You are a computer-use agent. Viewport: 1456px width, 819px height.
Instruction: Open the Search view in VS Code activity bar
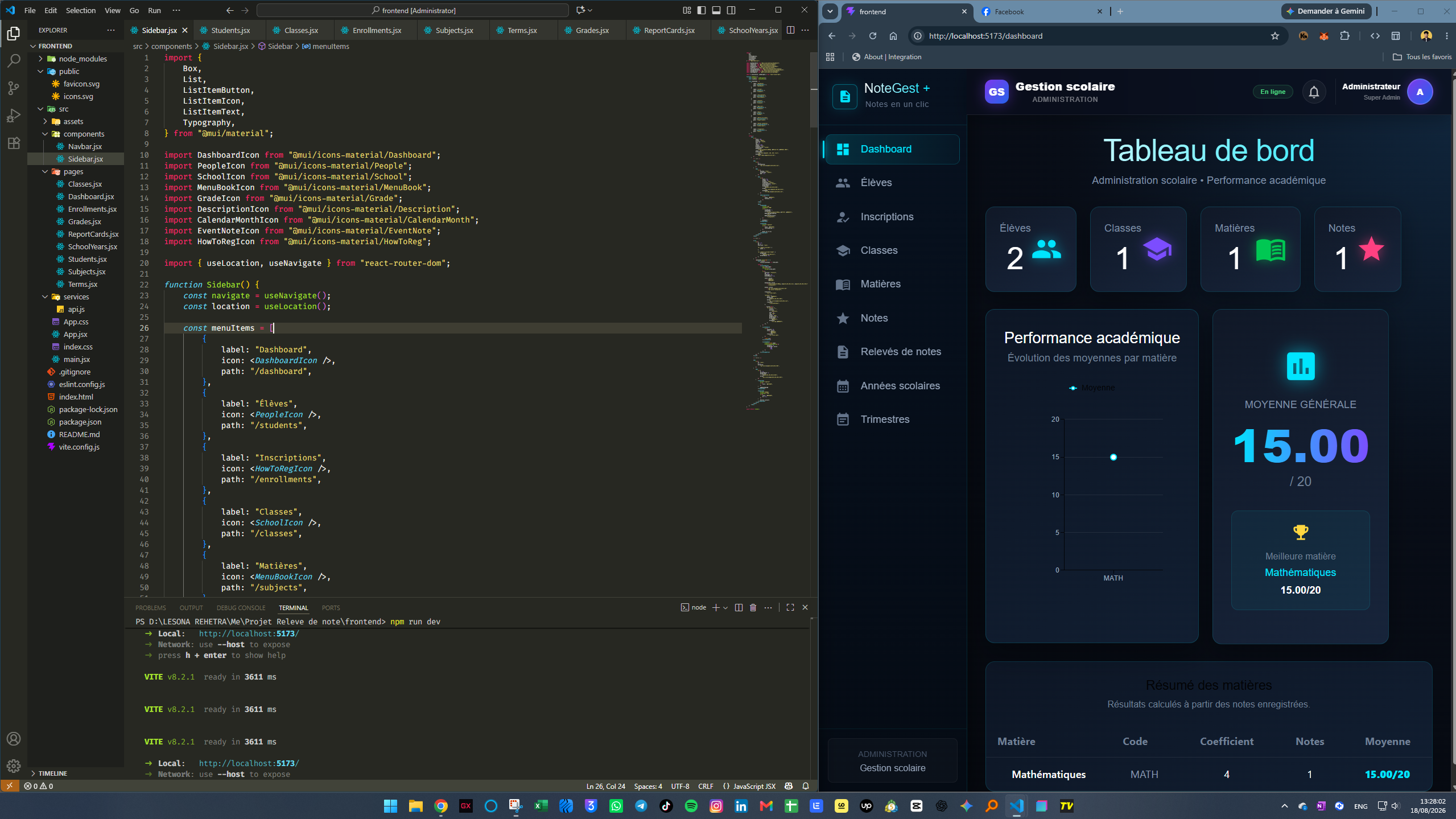[x=14, y=61]
